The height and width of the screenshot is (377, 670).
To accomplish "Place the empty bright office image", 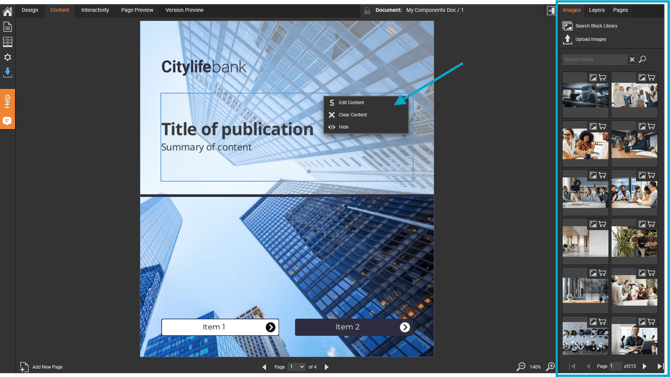I will pos(593,224).
